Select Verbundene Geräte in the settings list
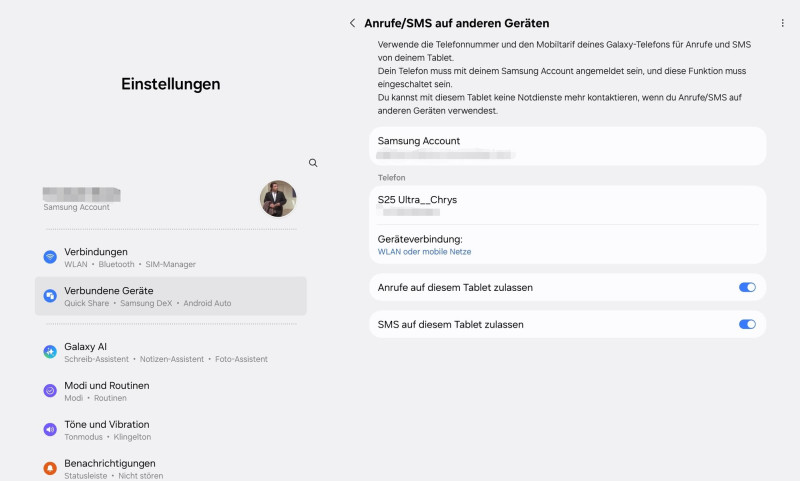Image resolution: width=800 pixels, height=481 pixels. tap(171, 296)
